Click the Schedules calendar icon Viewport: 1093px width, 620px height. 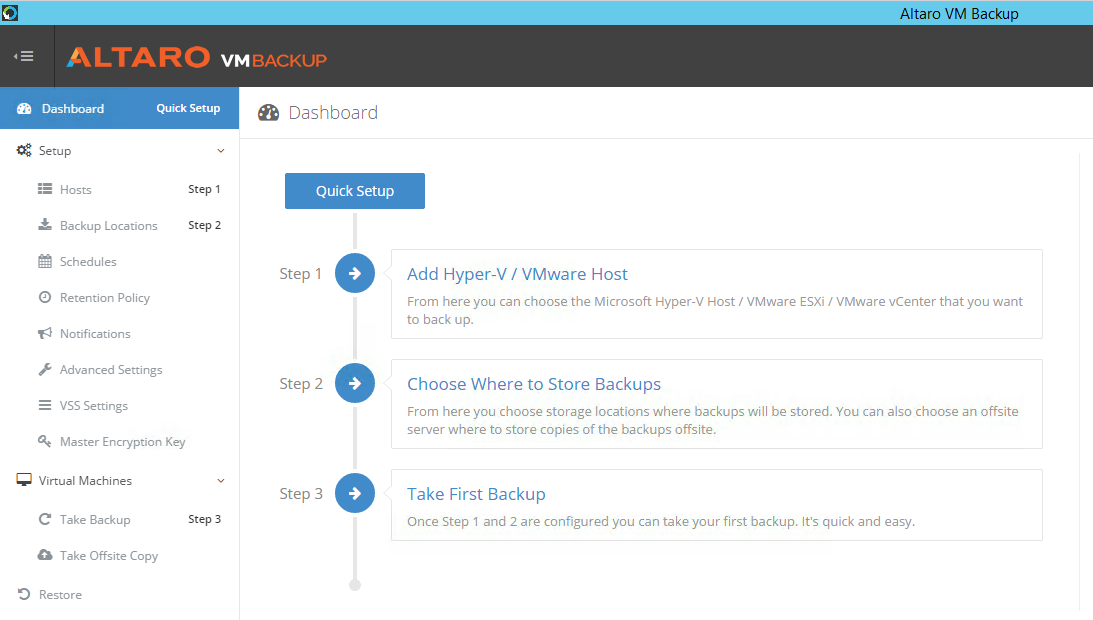point(45,262)
